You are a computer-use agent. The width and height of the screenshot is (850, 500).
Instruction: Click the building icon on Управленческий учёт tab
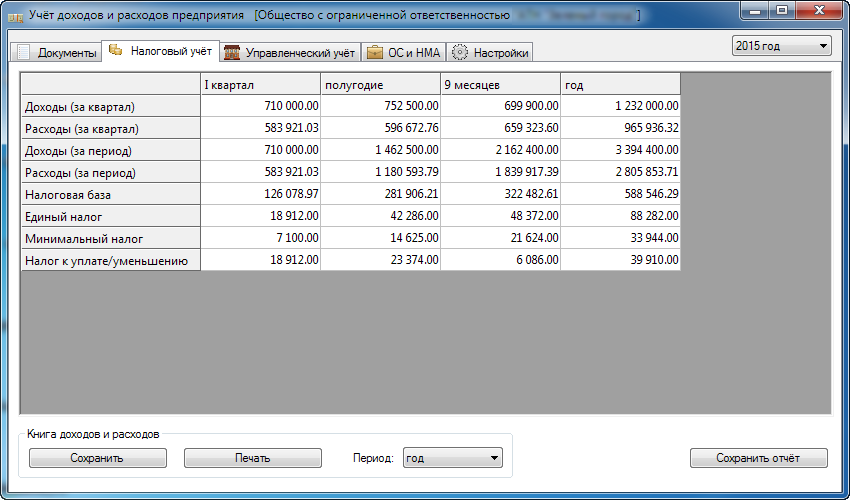(231, 52)
